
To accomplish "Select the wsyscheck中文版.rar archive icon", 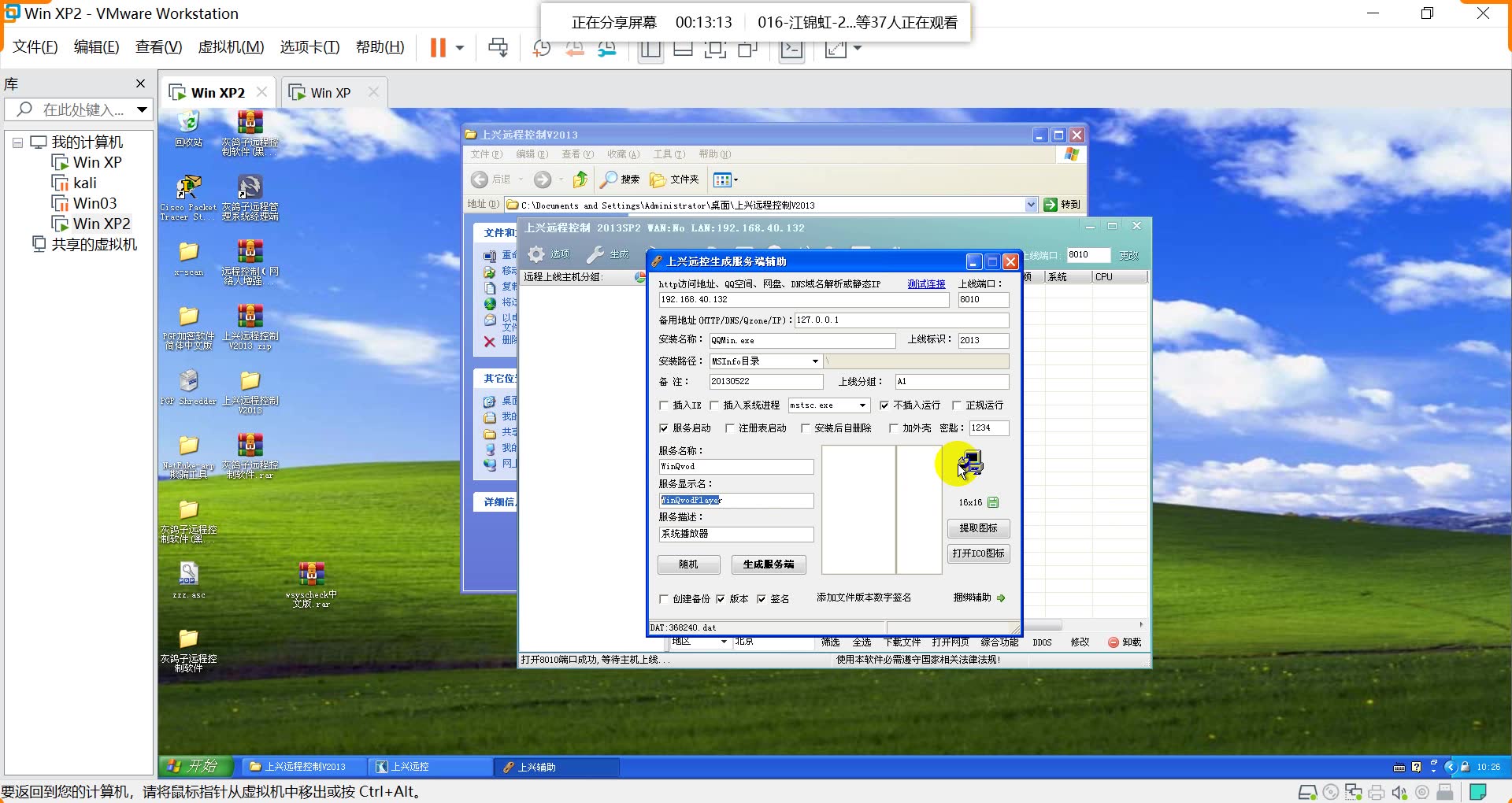I will (311, 585).
